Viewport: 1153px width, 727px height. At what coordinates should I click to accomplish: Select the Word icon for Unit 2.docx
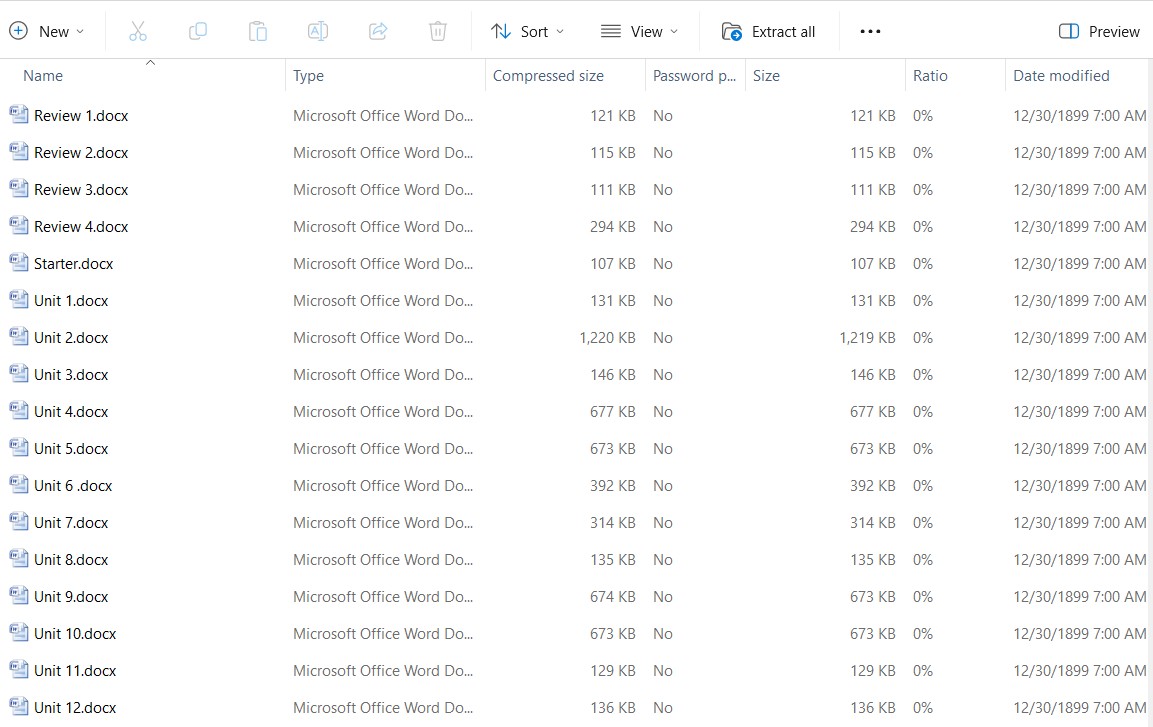click(x=19, y=337)
